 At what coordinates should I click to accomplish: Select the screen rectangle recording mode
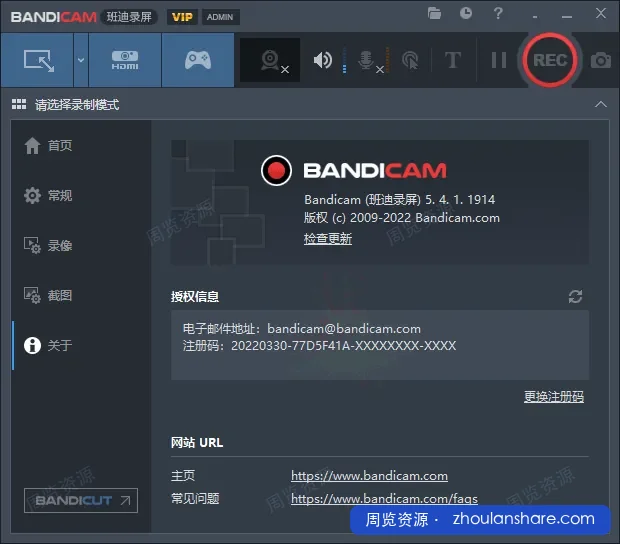[x=37, y=60]
